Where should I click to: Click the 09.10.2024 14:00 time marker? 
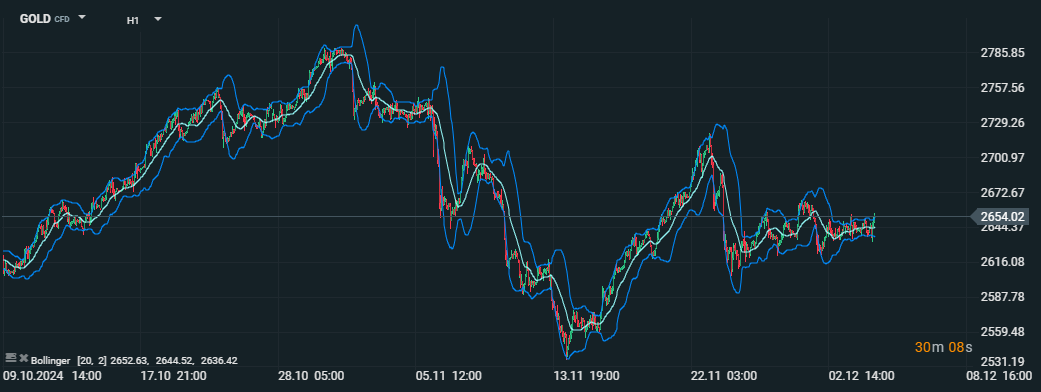pyautogui.click(x=52, y=376)
